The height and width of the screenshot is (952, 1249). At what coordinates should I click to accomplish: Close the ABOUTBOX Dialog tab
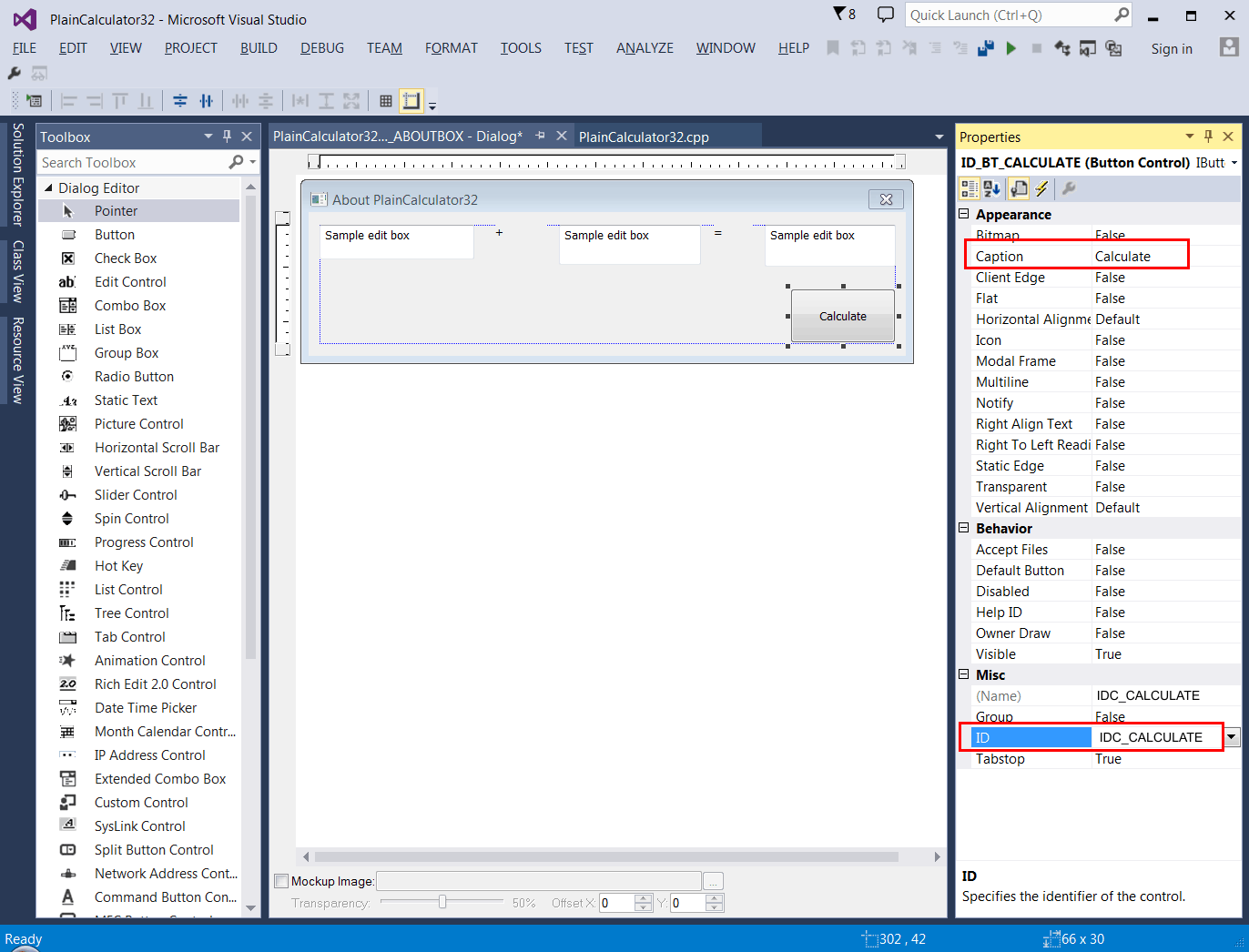point(562,136)
